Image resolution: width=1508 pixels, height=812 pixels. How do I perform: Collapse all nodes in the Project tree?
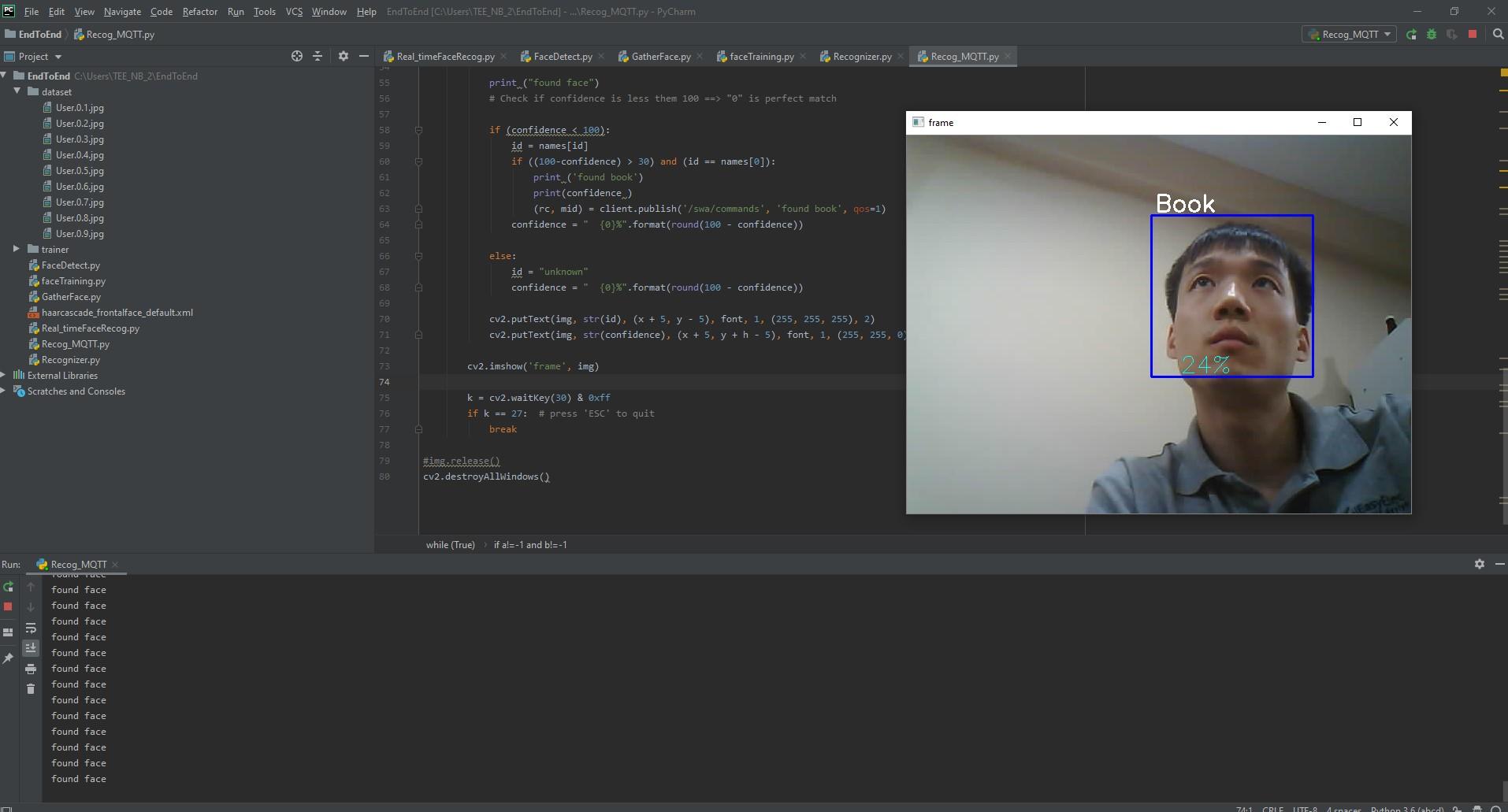(x=317, y=56)
